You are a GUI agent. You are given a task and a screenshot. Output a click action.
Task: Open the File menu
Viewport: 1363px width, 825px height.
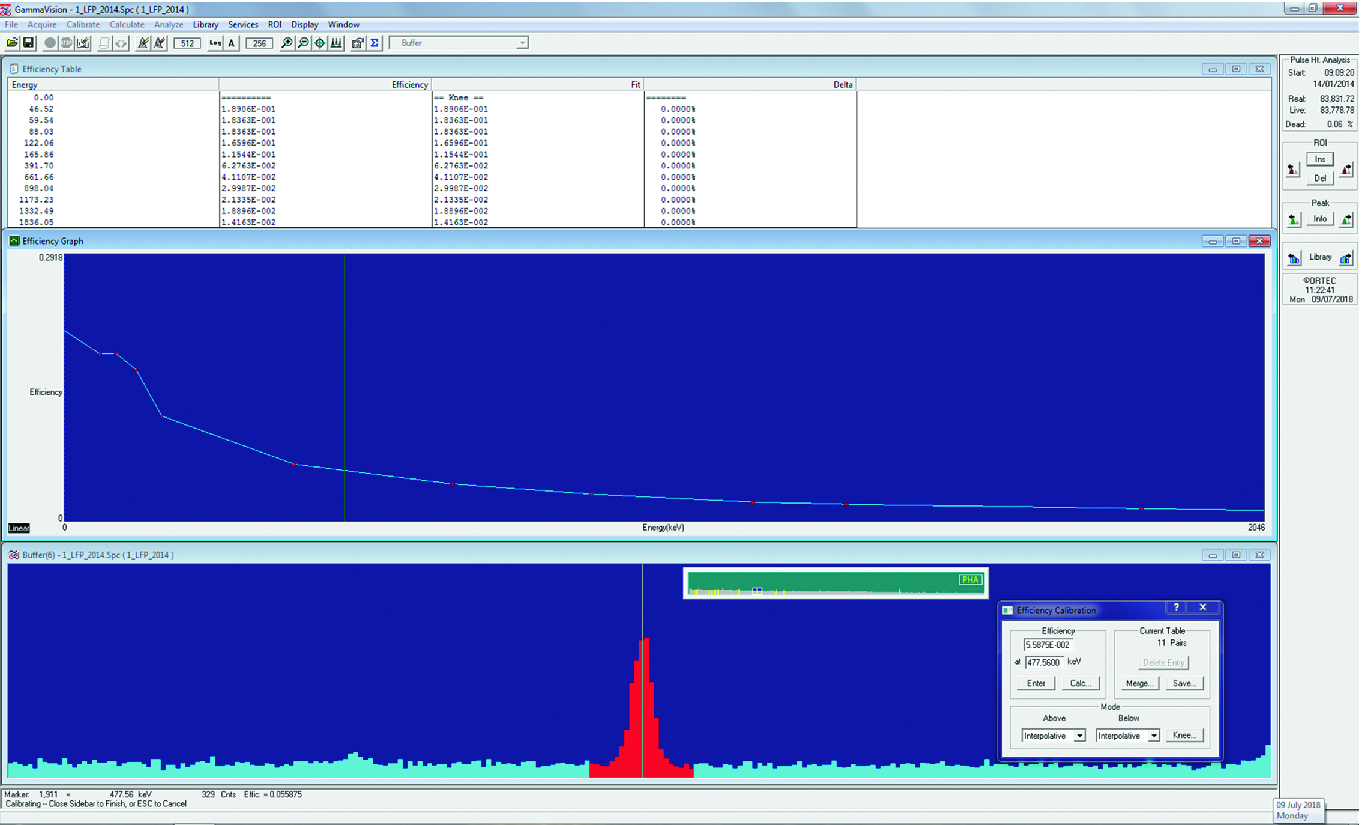11,24
